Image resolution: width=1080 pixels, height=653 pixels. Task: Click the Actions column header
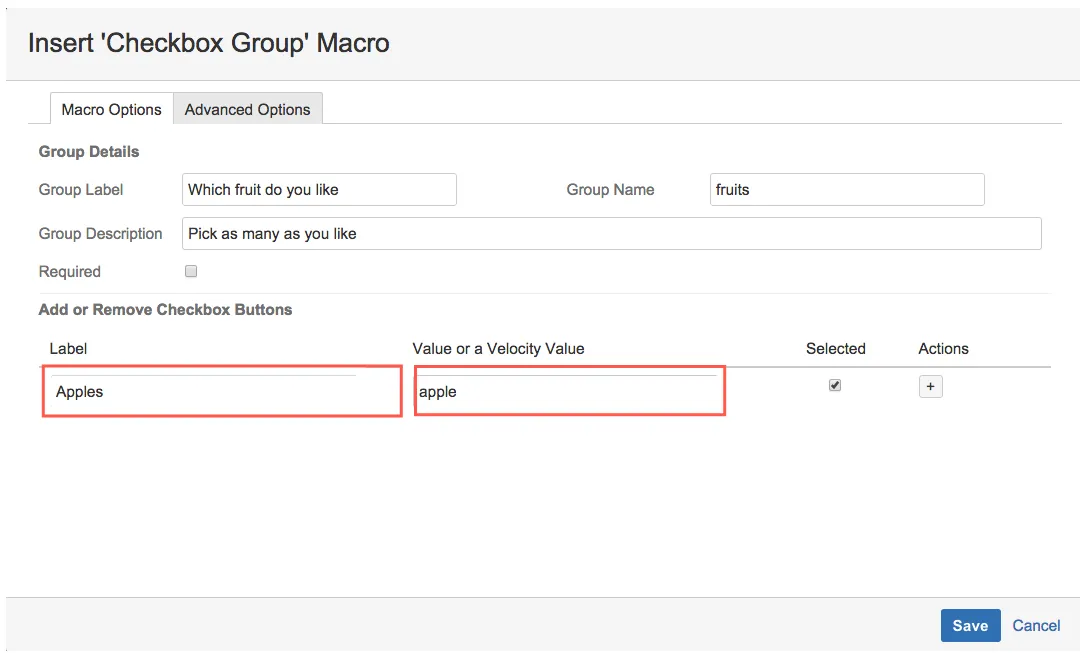(x=943, y=349)
